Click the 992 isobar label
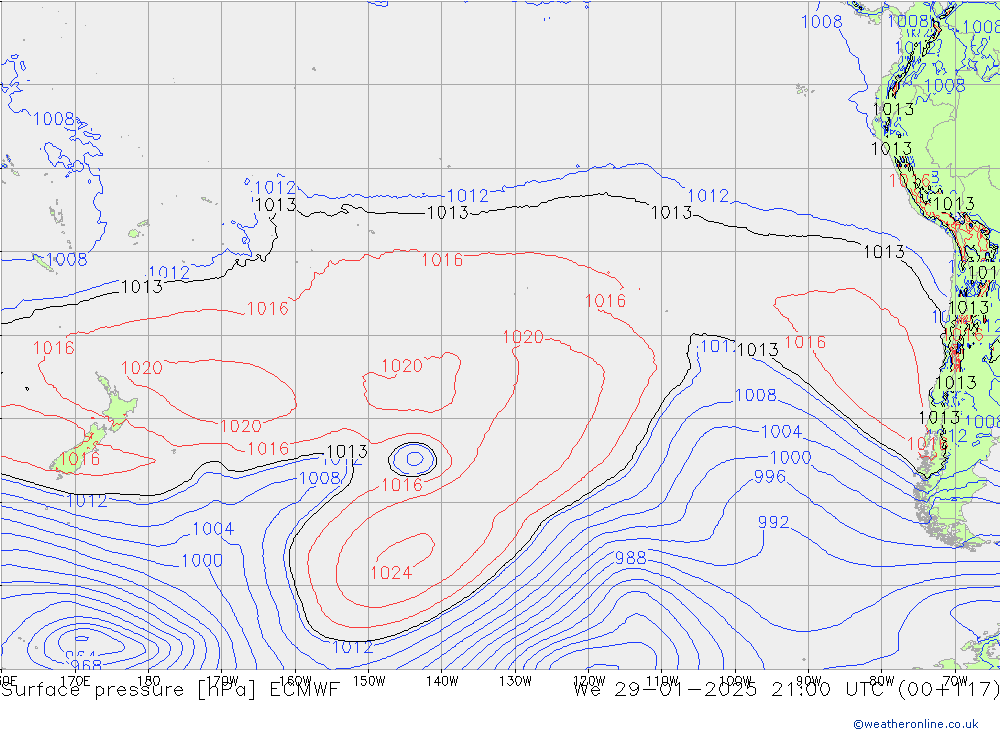1000x733 pixels. pyautogui.click(x=774, y=522)
